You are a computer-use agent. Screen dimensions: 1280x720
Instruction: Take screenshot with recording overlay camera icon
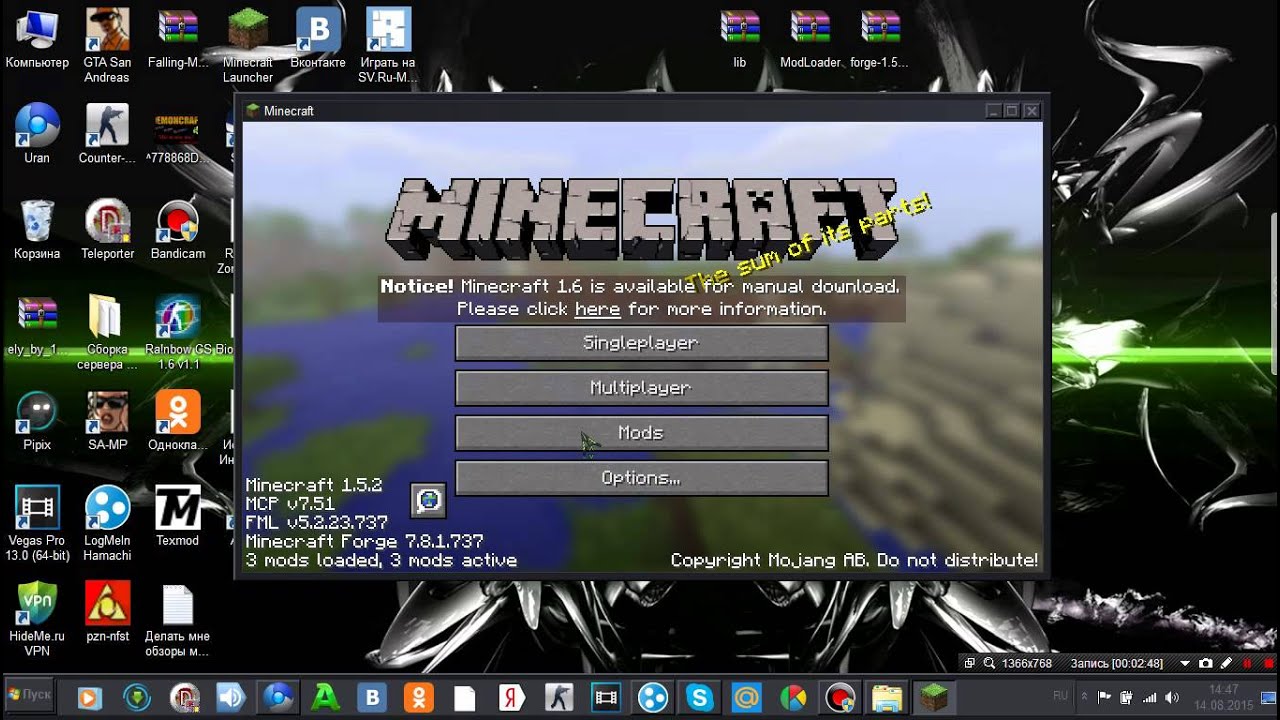click(x=1206, y=664)
